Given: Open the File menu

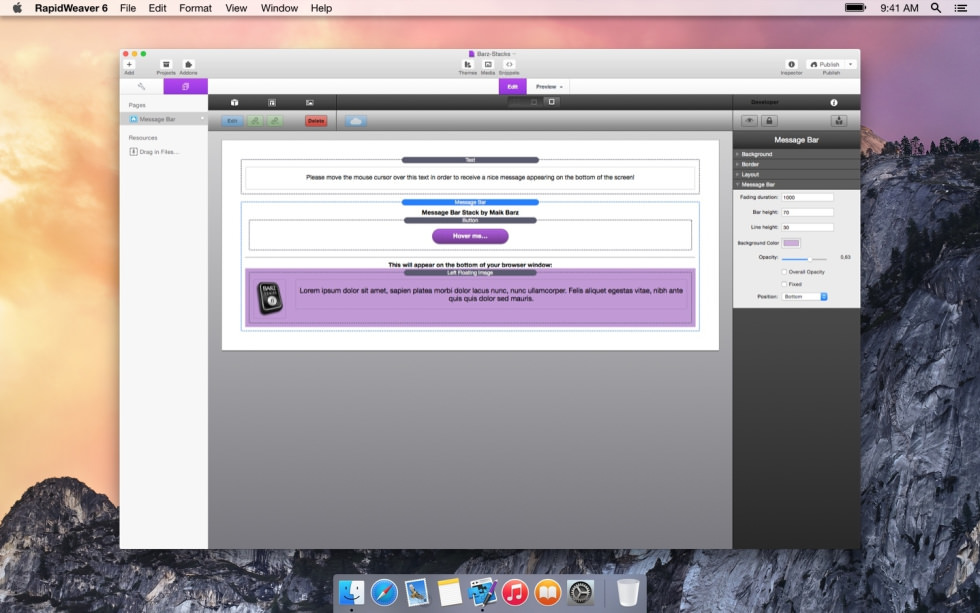Looking at the screenshot, I should (128, 8).
